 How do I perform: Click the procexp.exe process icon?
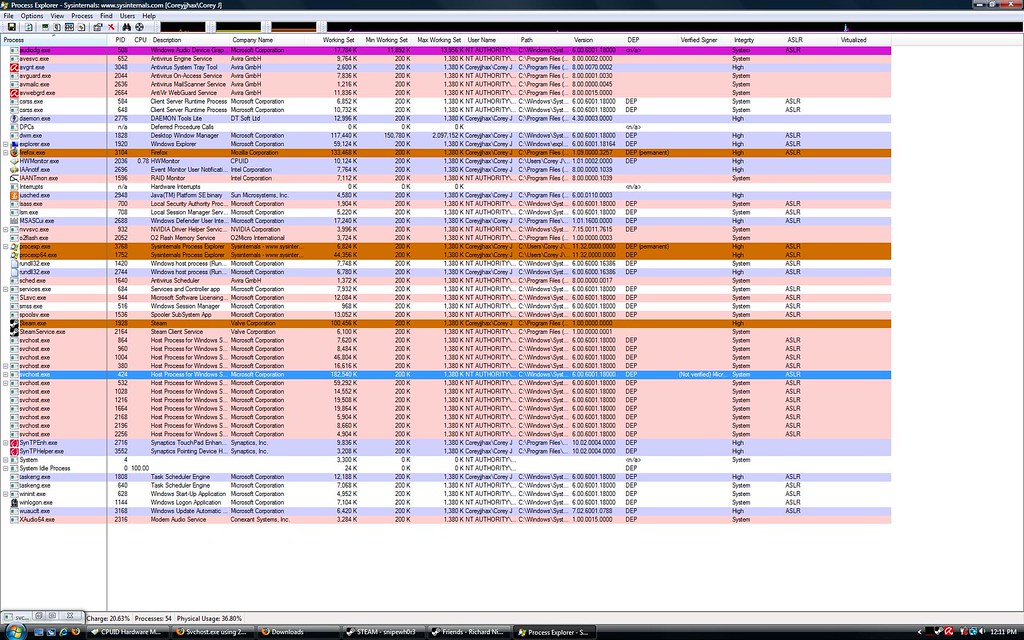(x=14, y=246)
